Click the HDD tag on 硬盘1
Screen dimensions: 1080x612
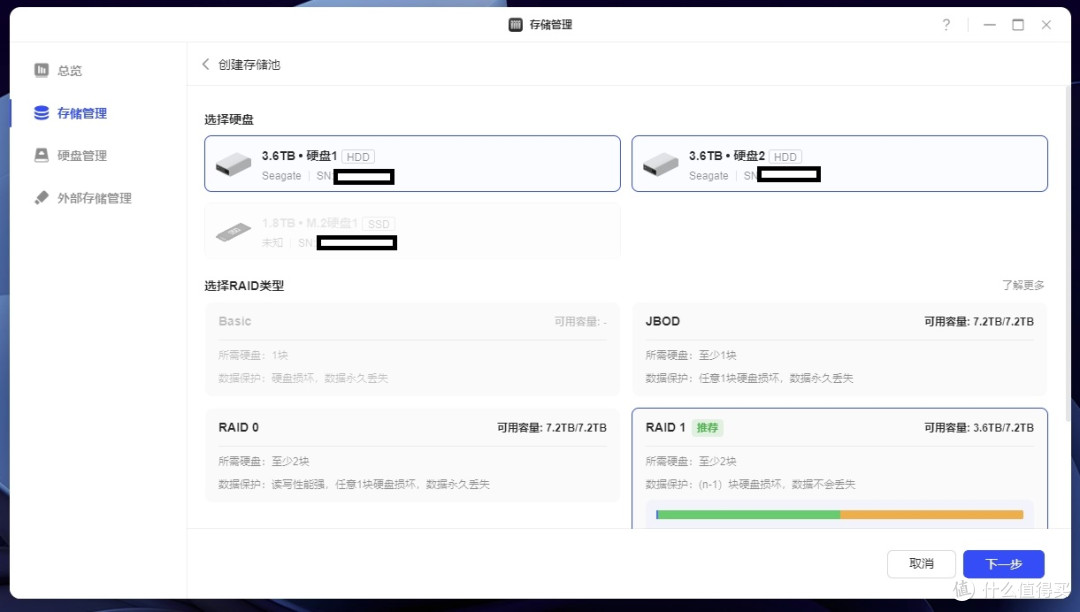[357, 157]
